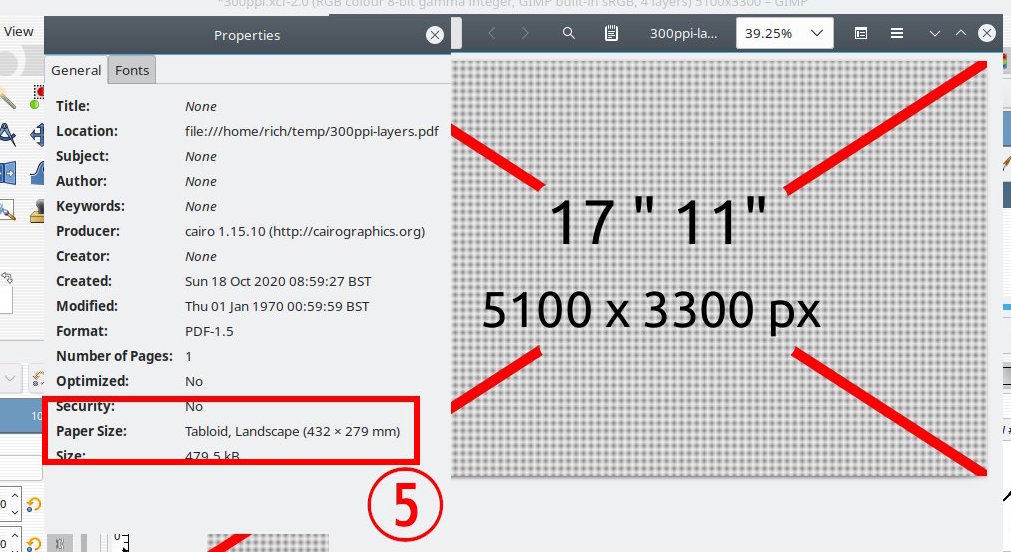Screen dimensions: 1011x552
Task: Click the Paper Size: label
Action: (x=91, y=431)
